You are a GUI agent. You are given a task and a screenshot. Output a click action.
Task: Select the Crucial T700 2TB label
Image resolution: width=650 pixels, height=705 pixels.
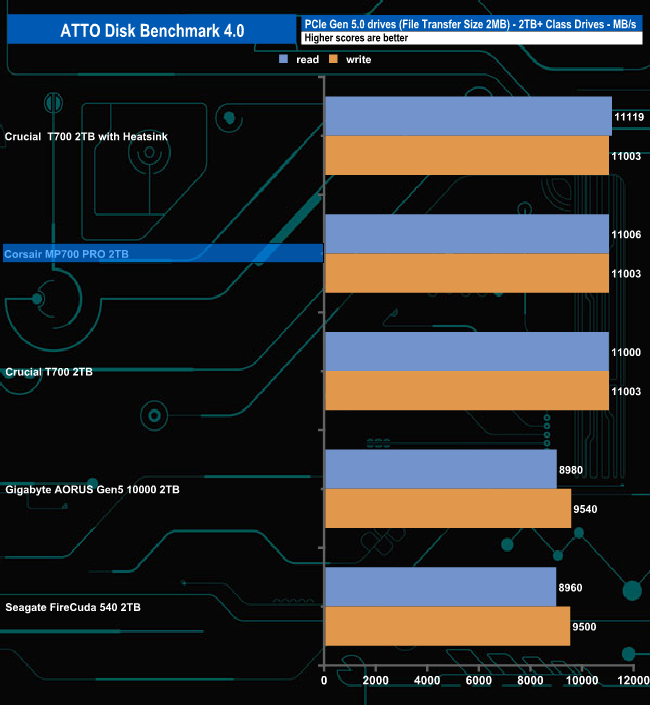point(49,372)
